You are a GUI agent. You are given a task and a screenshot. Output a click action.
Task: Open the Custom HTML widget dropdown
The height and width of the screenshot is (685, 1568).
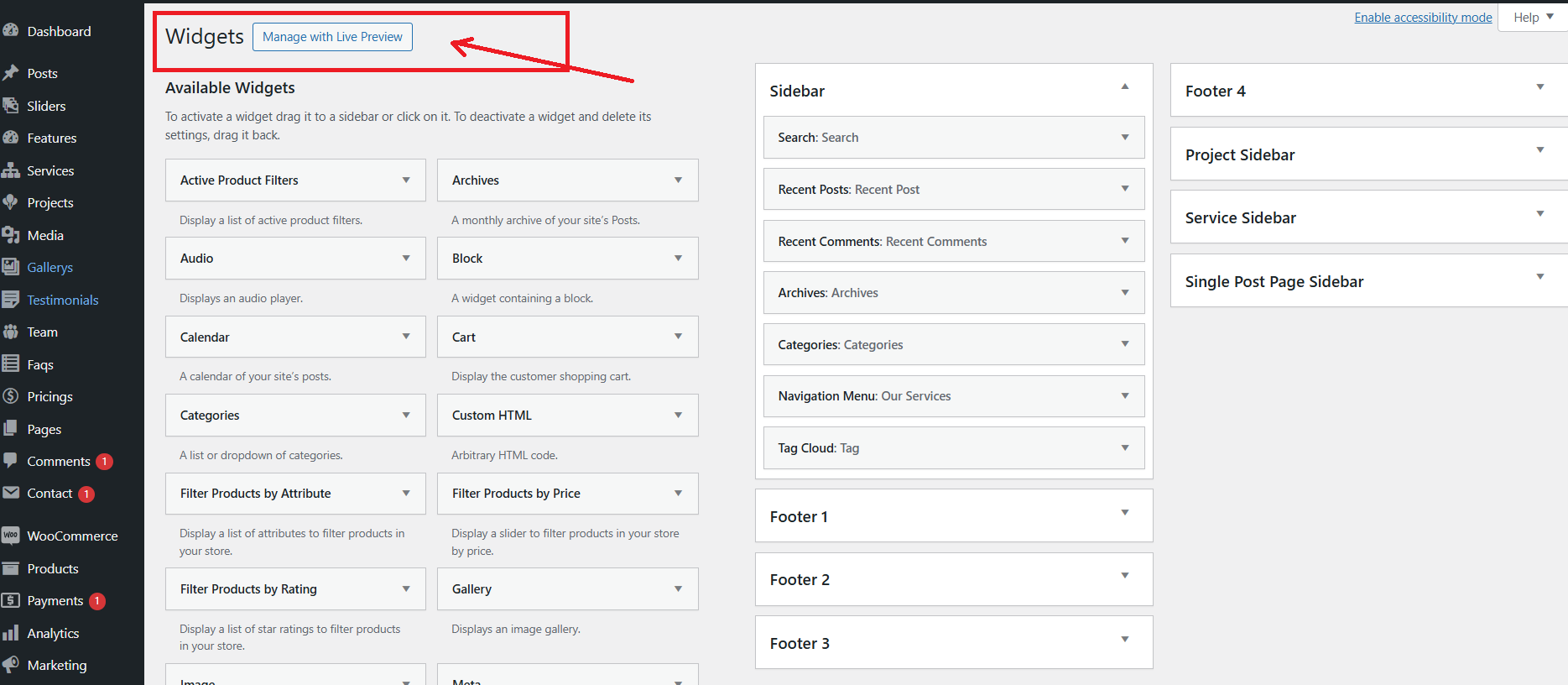coord(678,416)
